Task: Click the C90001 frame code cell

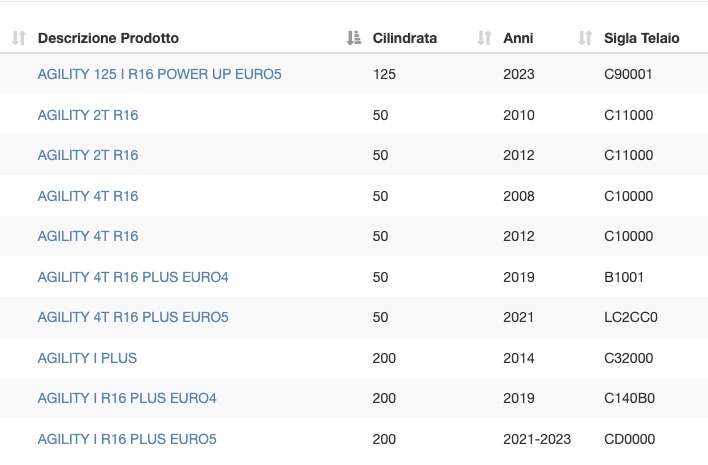Action: 628,74
